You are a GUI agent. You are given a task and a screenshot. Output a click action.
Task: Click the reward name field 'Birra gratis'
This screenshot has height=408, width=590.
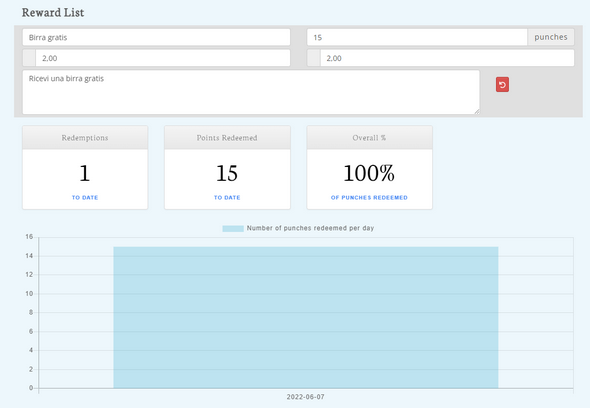point(156,37)
